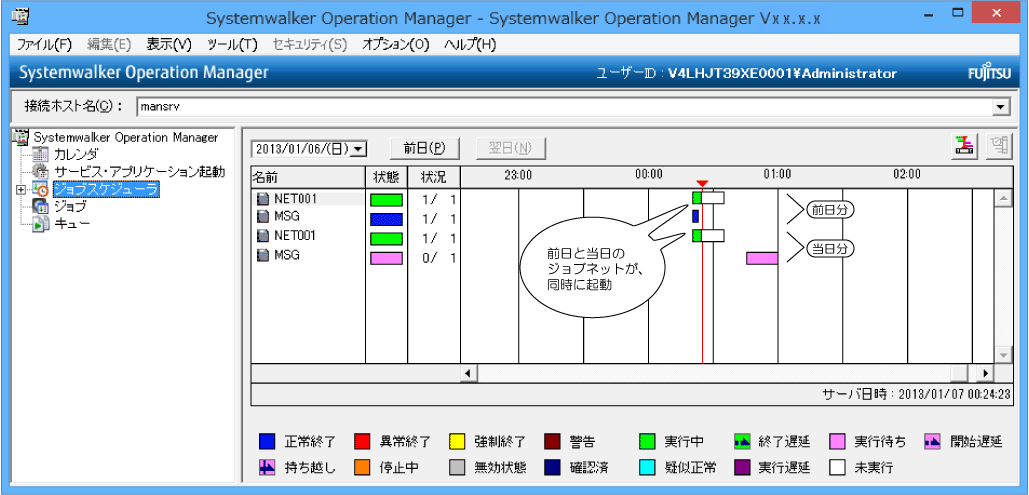Click the 持ち越し legend icon
This screenshot has width=1029, height=495.
(x=268, y=467)
